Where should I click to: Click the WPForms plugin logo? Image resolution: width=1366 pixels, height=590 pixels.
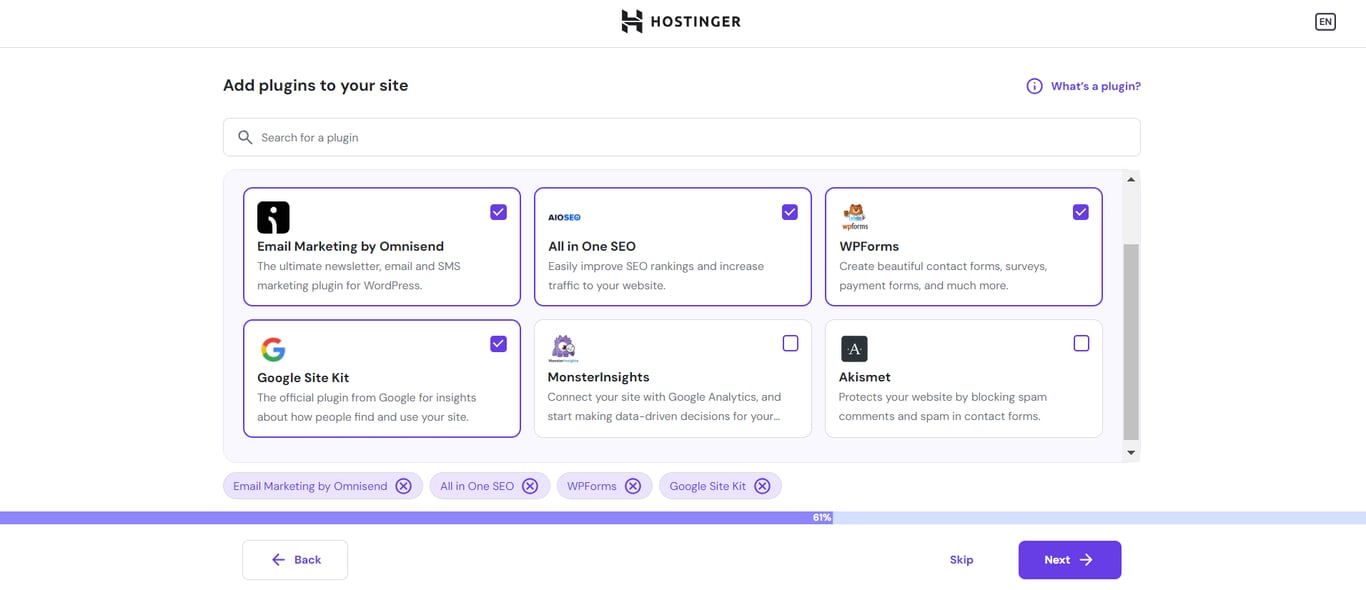coord(855,216)
